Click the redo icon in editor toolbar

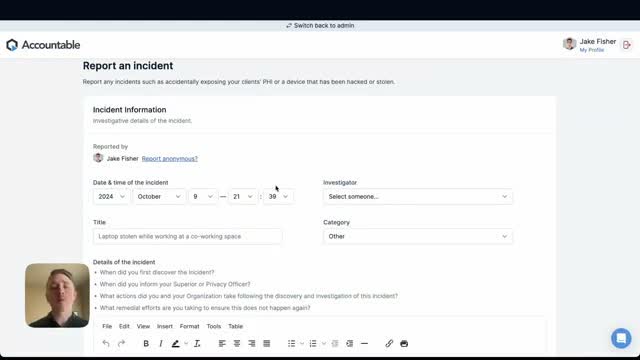coord(121,344)
